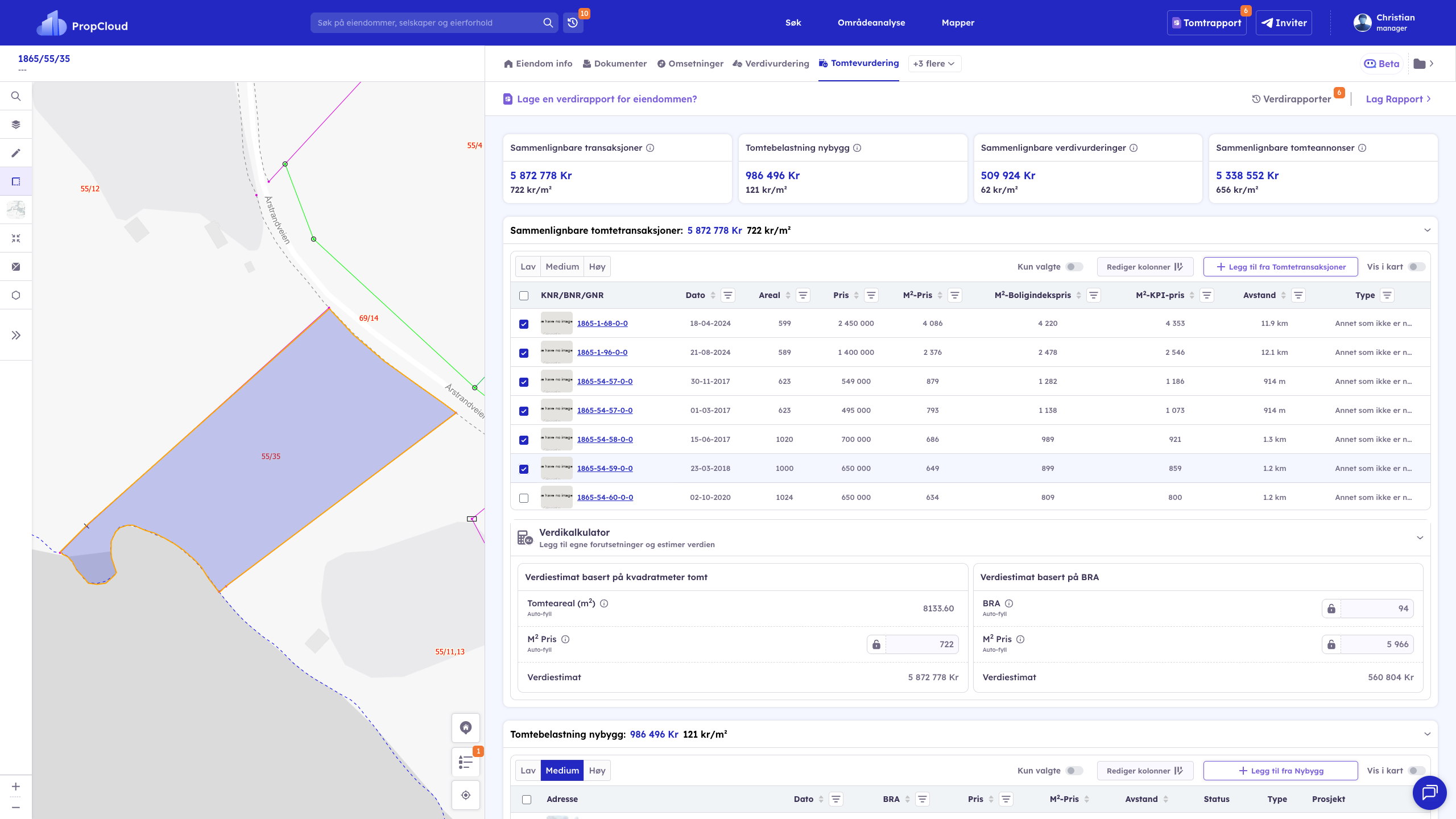Viewport: 1456px width, 819px height.
Task: Expand the +3 flere tabs dropdown
Action: tap(934, 64)
